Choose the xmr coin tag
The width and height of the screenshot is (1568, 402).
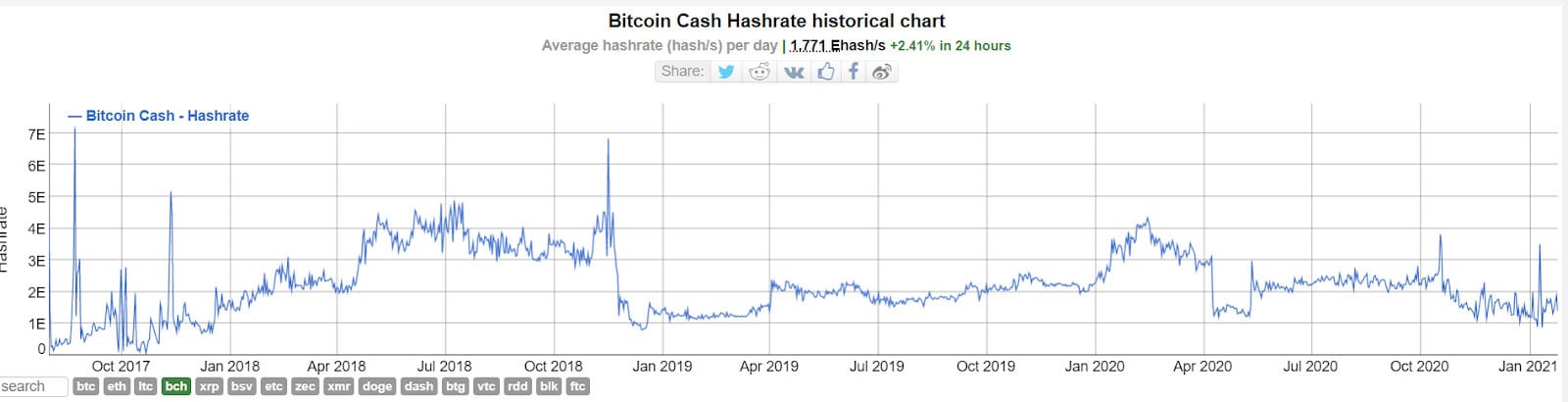point(339,386)
